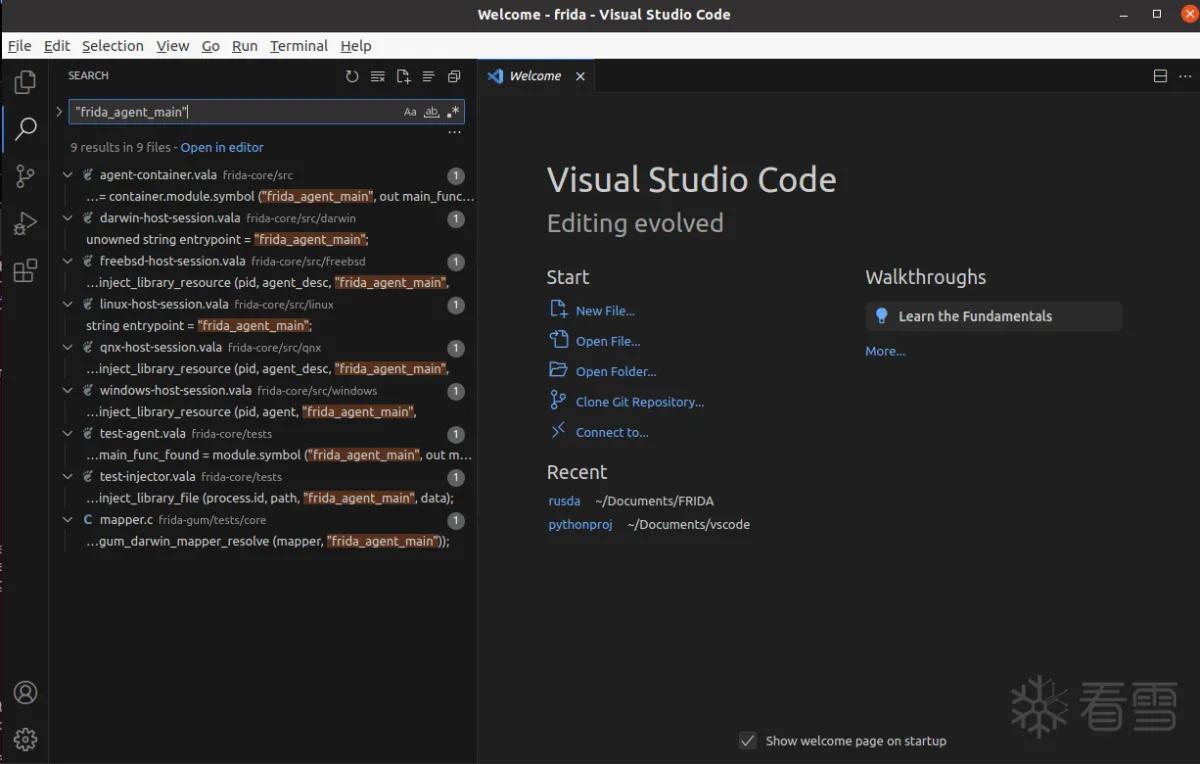Open the Terminal menu
1200x764 pixels.
[x=299, y=46]
